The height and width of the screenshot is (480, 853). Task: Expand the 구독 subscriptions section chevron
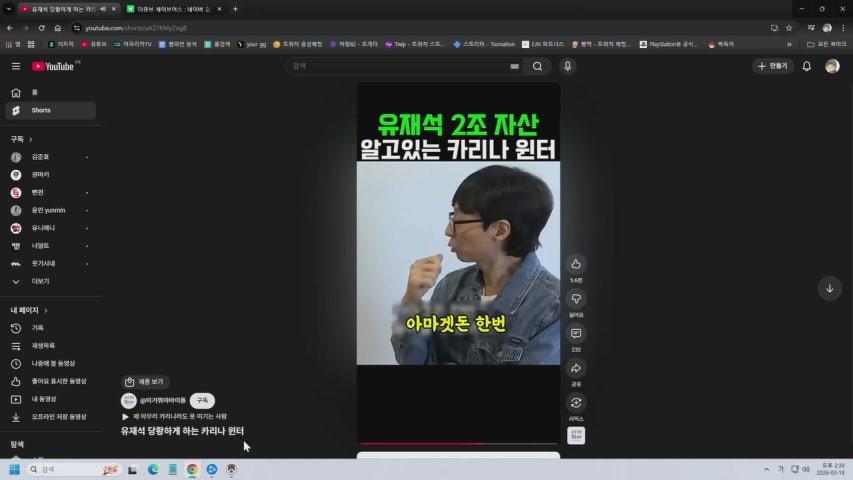tap(31, 139)
